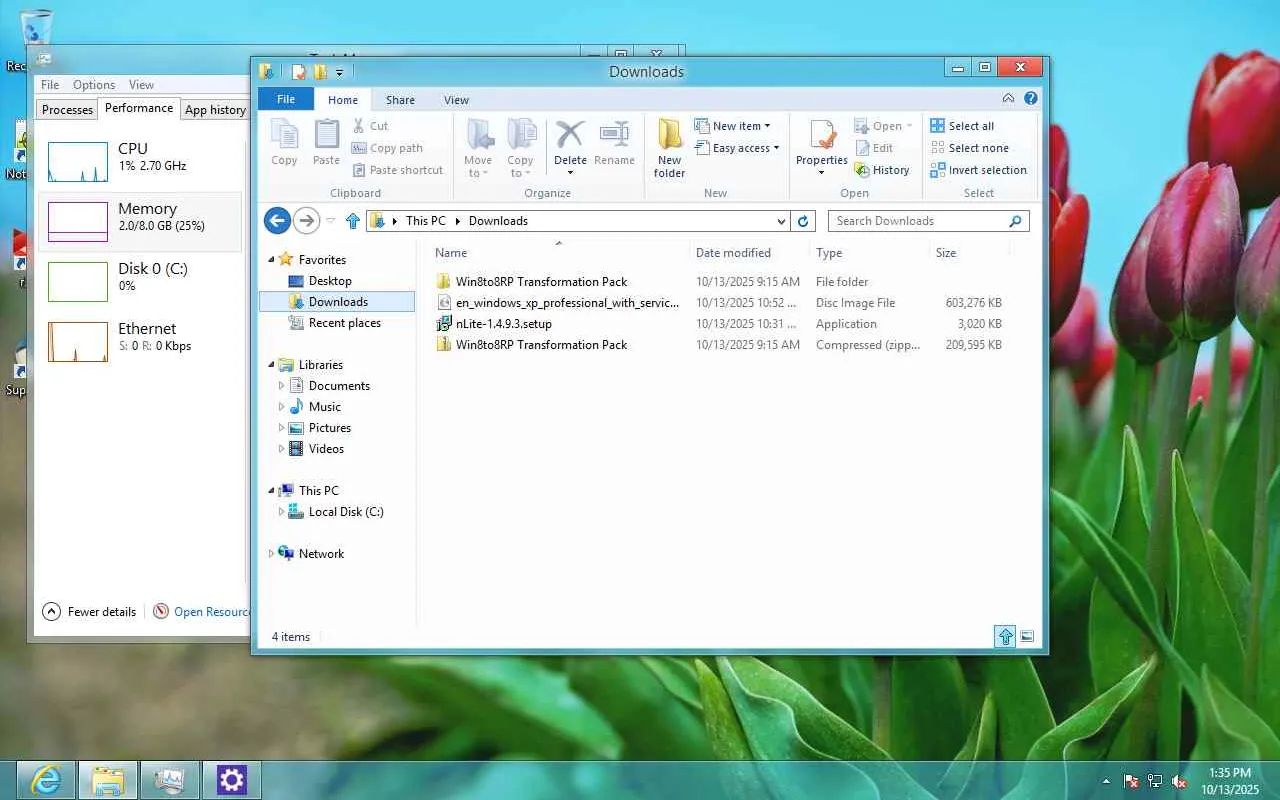Switch to the View tab in the Explorer ribbon
Screen dimensions: 1280x800
coord(456,100)
